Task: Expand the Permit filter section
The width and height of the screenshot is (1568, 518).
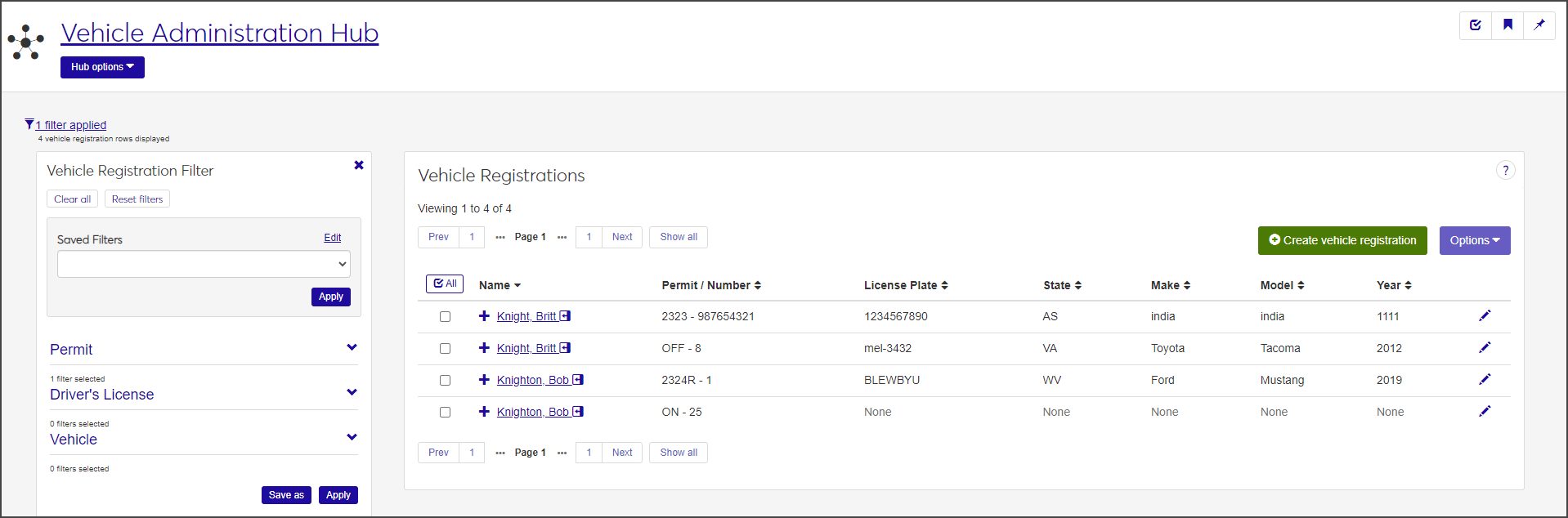Action: 352,347
